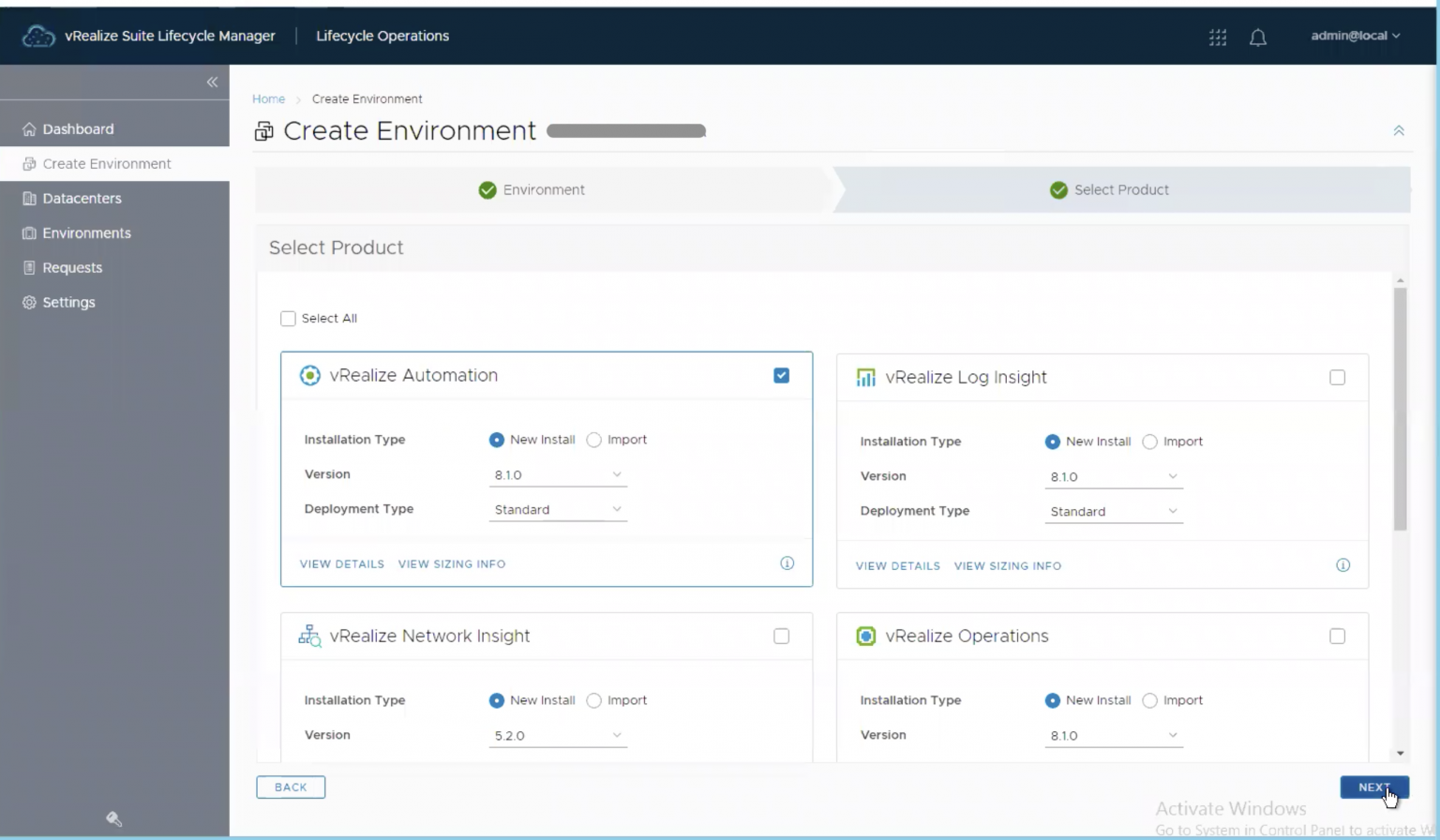Click the Home breadcrumb link

tap(268, 99)
